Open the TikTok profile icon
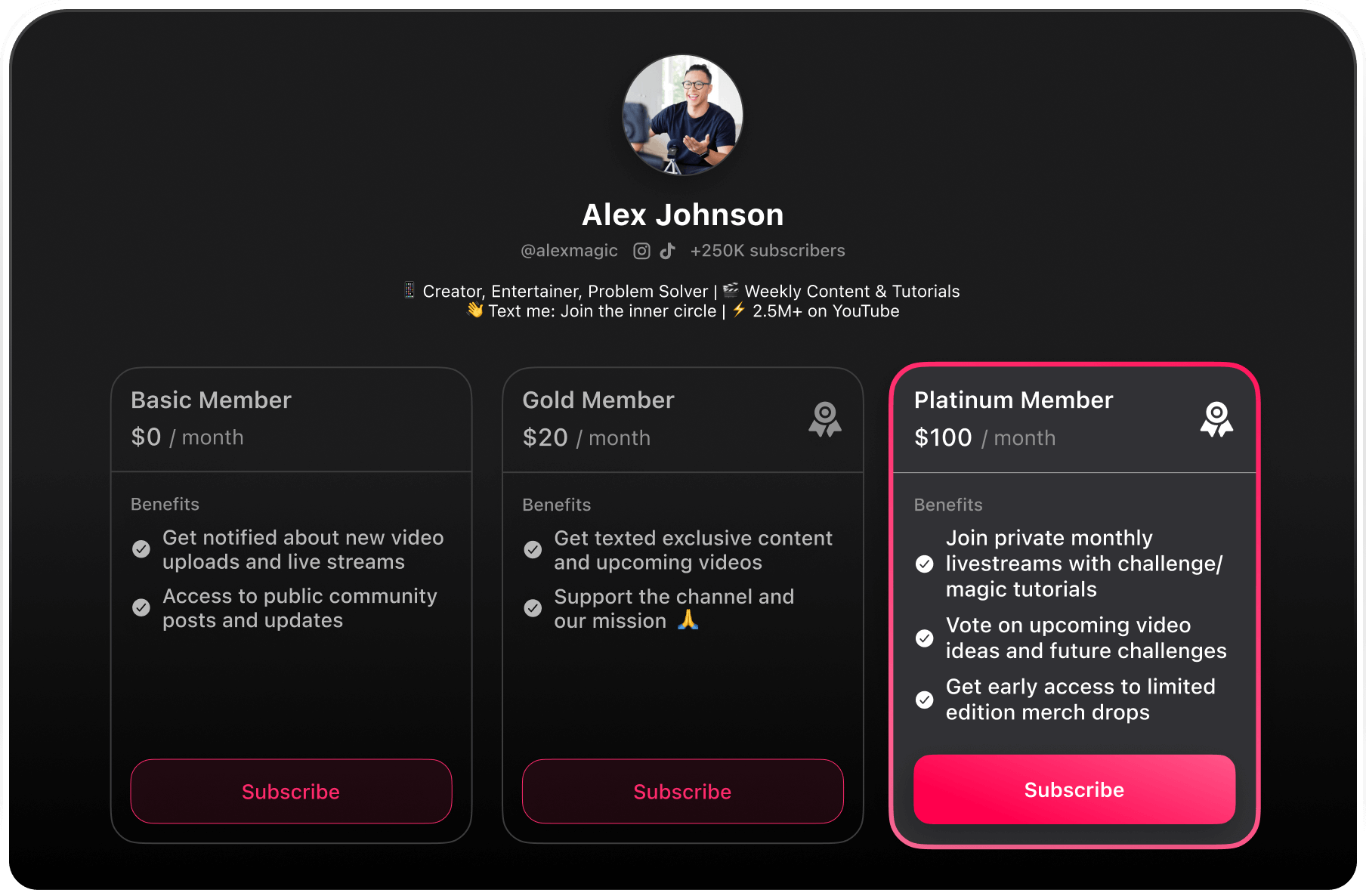This screenshot has width=1366, height=896. point(667,251)
